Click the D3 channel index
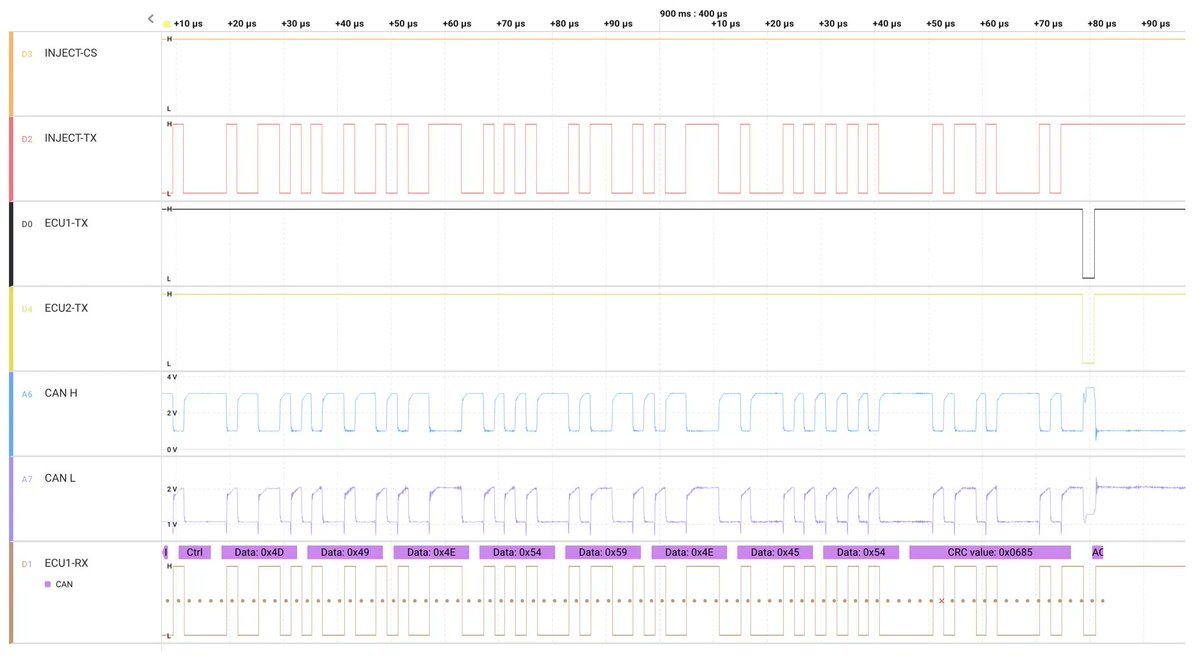 tap(27, 54)
